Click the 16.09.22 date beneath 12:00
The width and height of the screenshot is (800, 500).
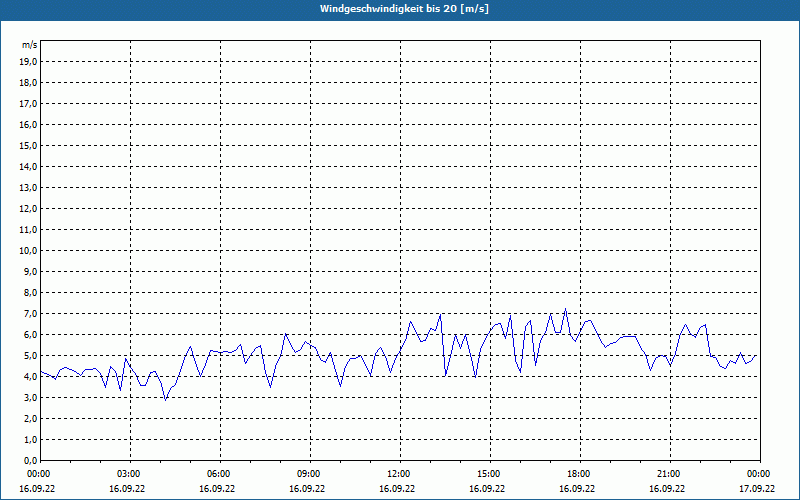pyautogui.click(x=397, y=489)
